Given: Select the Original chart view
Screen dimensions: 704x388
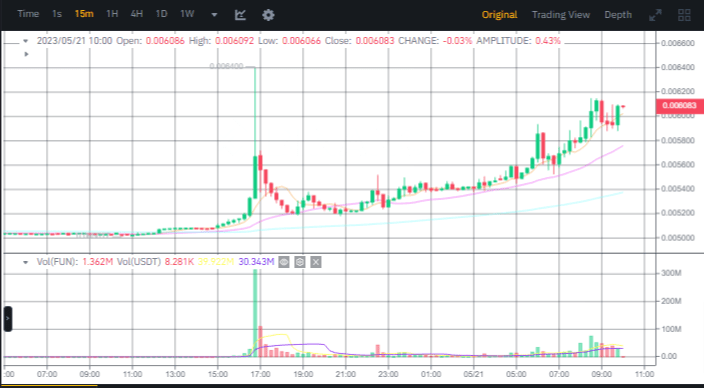Looking at the screenshot, I should (x=499, y=15).
